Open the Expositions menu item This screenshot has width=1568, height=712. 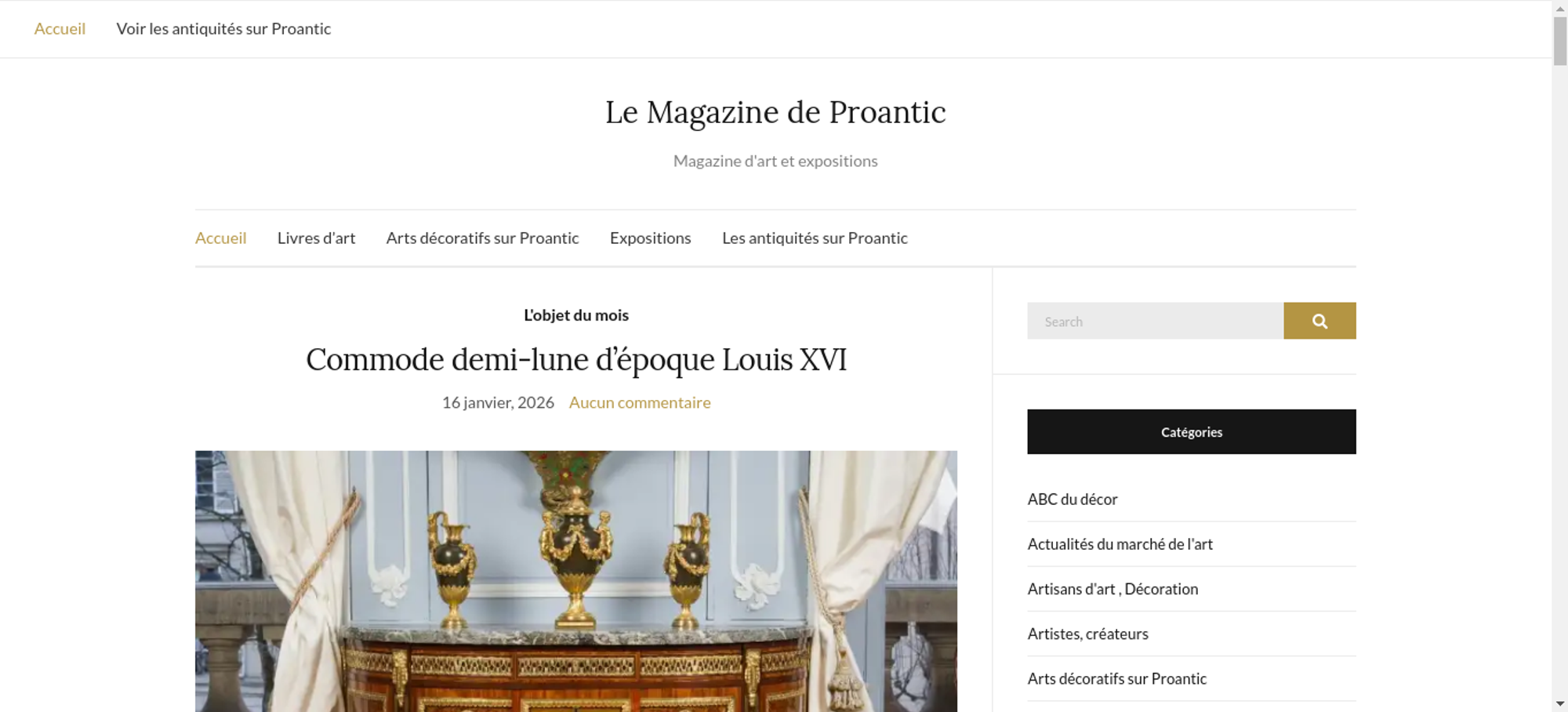tap(651, 238)
